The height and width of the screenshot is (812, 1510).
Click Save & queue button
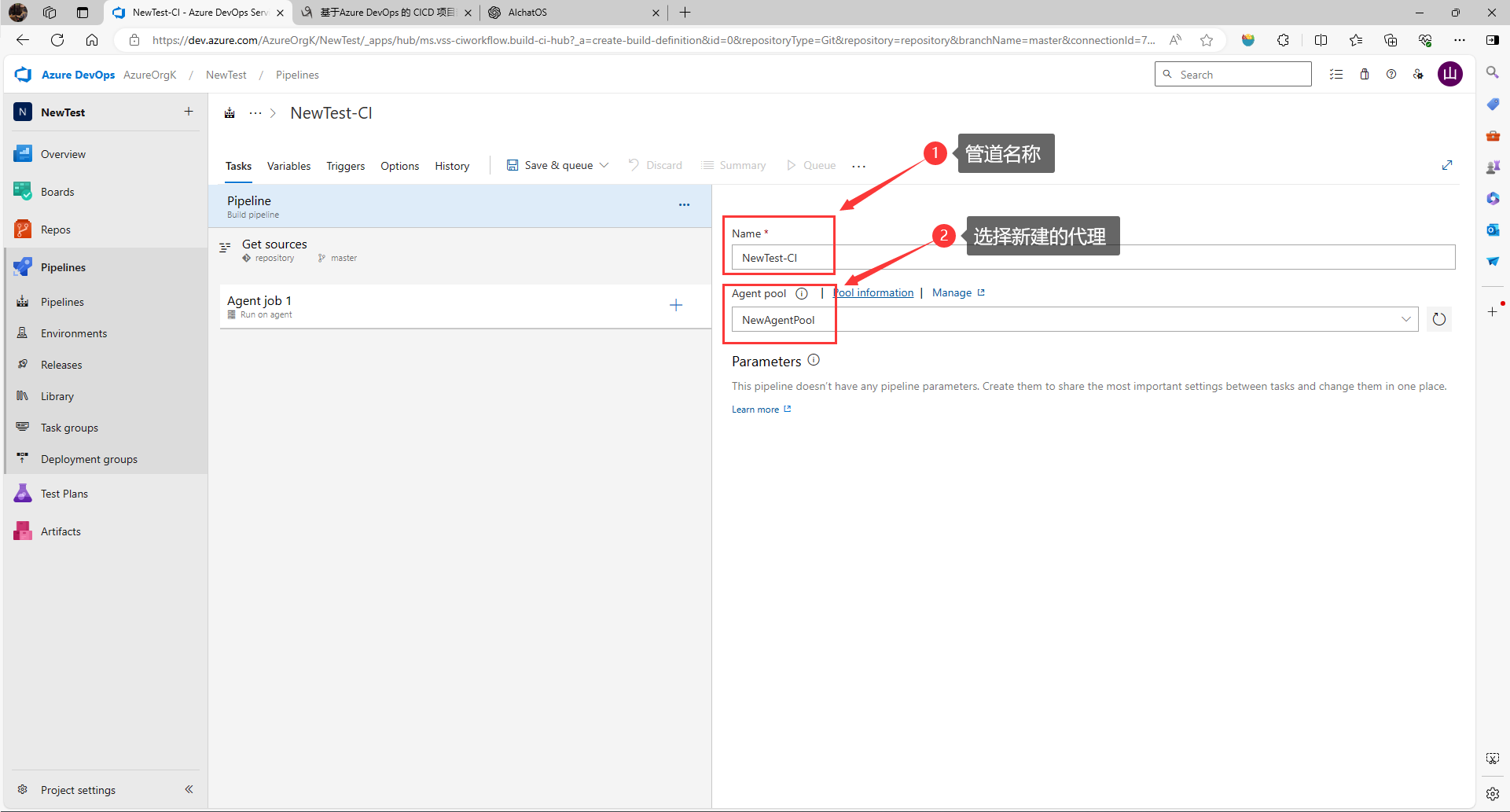coord(549,165)
